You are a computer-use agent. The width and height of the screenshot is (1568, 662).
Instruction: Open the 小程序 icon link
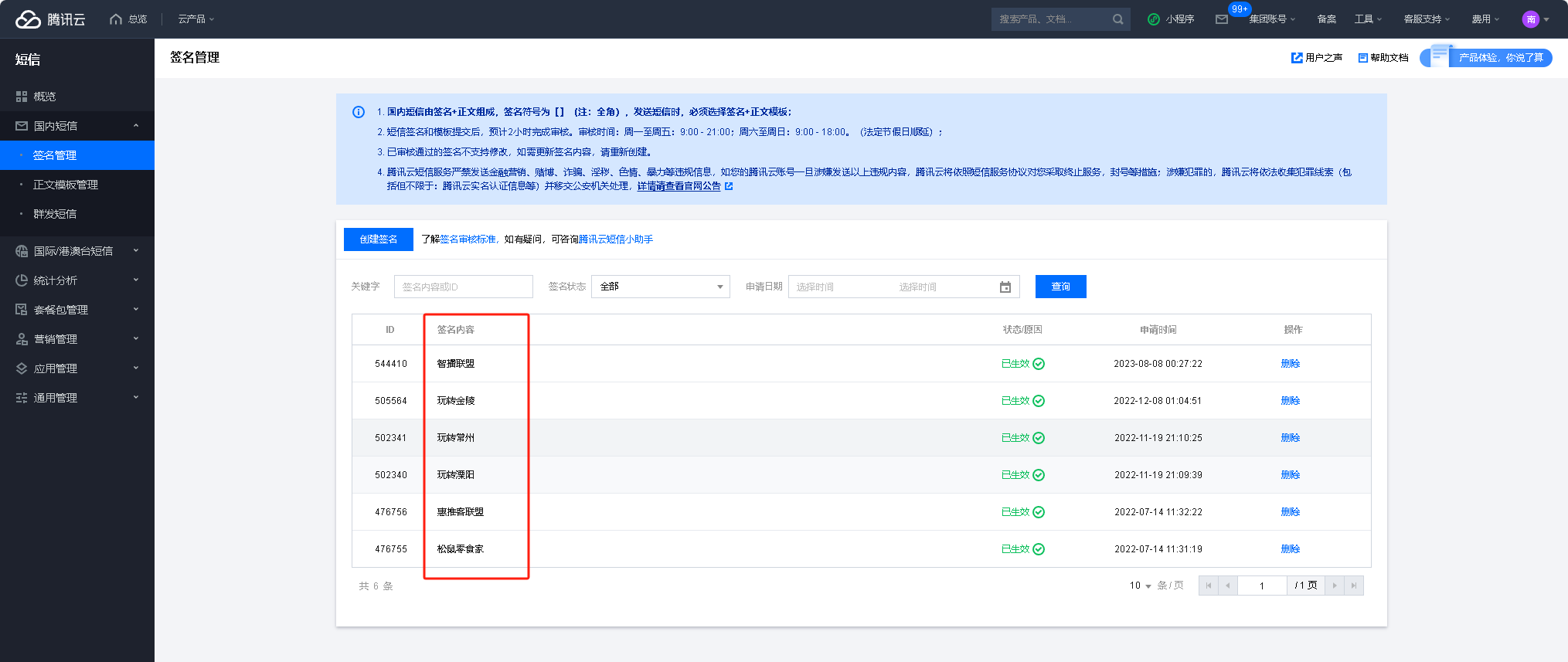click(x=1171, y=19)
